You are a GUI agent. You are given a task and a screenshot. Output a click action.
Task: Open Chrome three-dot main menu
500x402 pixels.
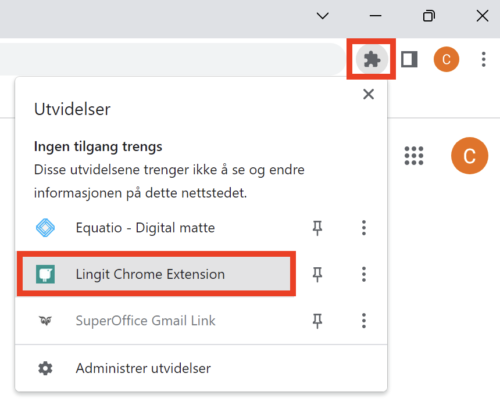click(483, 60)
